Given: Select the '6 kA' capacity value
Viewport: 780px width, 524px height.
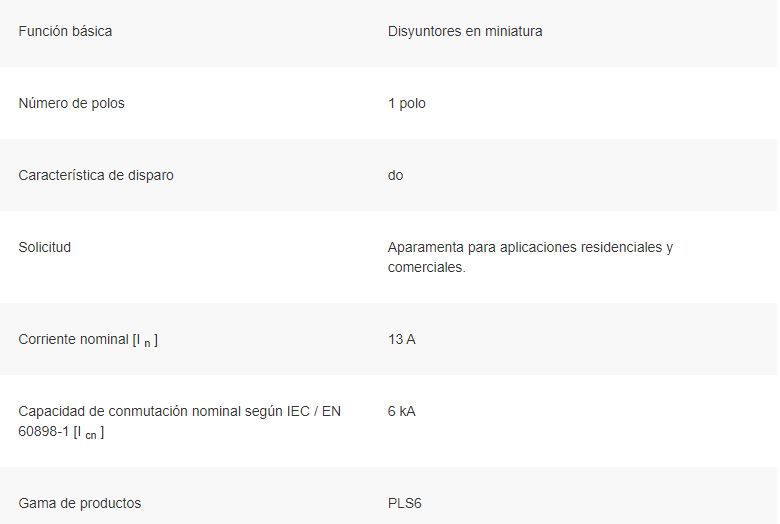Looking at the screenshot, I should [402, 412].
